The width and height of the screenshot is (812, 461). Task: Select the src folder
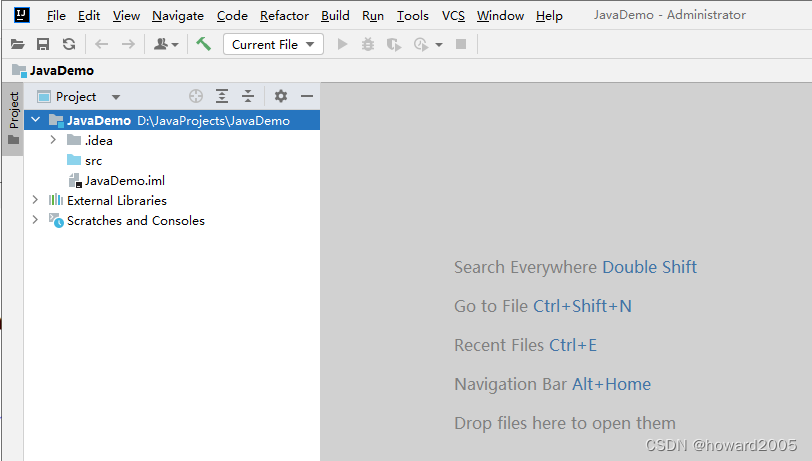(x=85, y=161)
